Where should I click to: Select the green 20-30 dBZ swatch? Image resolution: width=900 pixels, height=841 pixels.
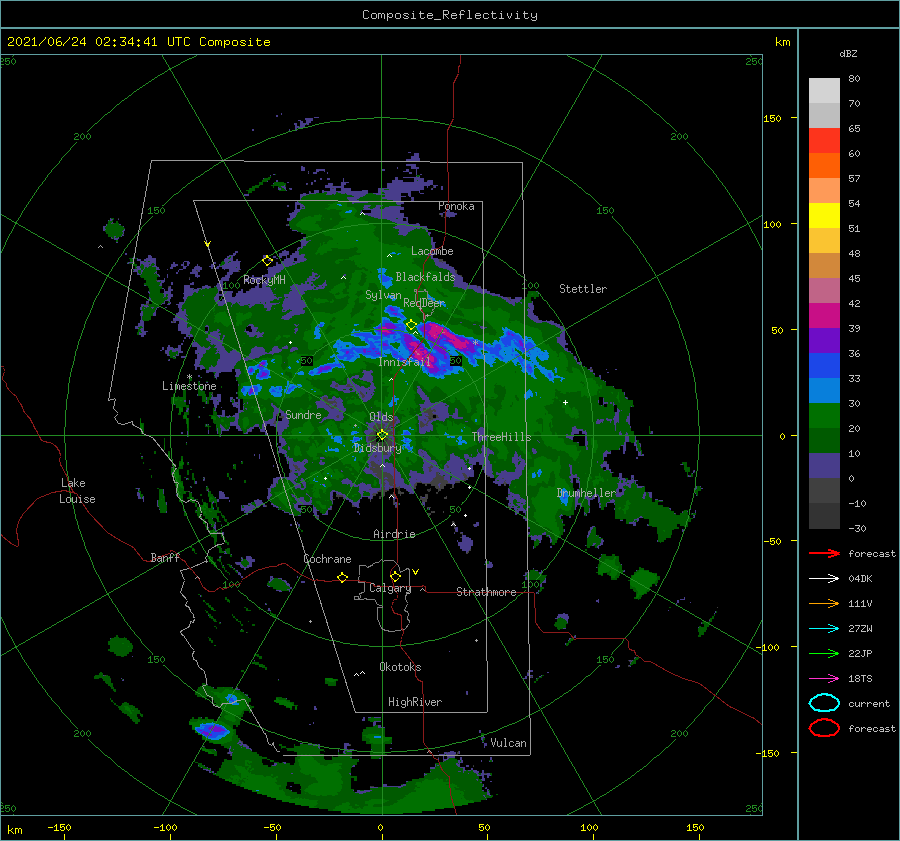pos(824,415)
